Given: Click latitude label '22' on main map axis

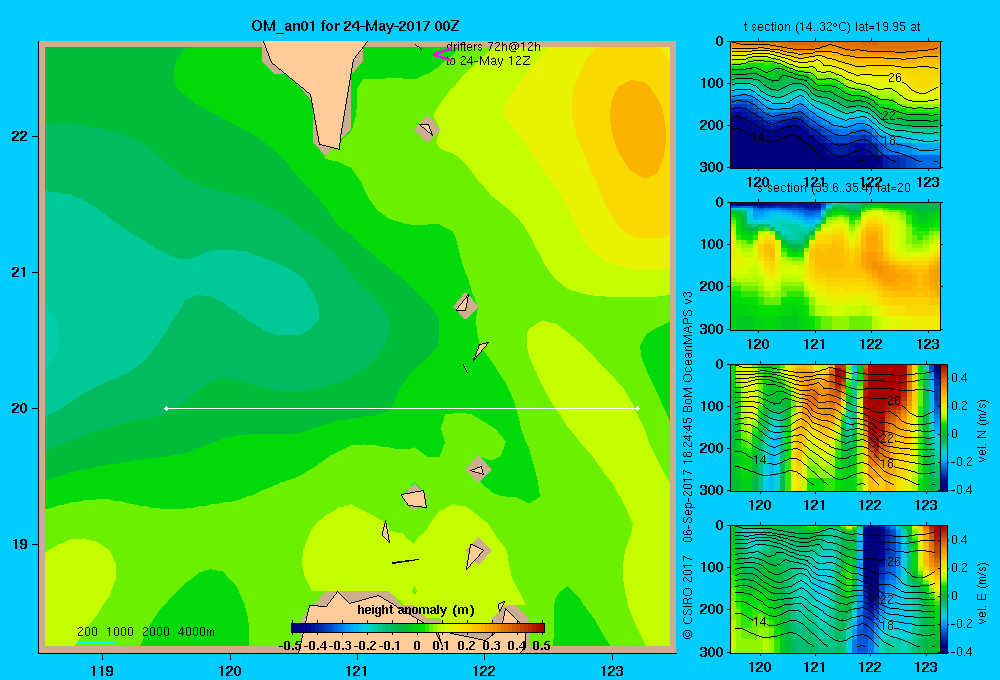Looking at the screenshot, I should [19, 137].
